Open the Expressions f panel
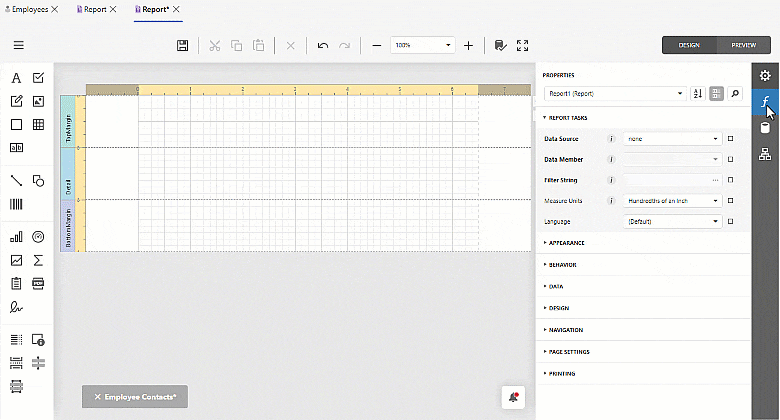The image size is (780, 420). point(765,102)
